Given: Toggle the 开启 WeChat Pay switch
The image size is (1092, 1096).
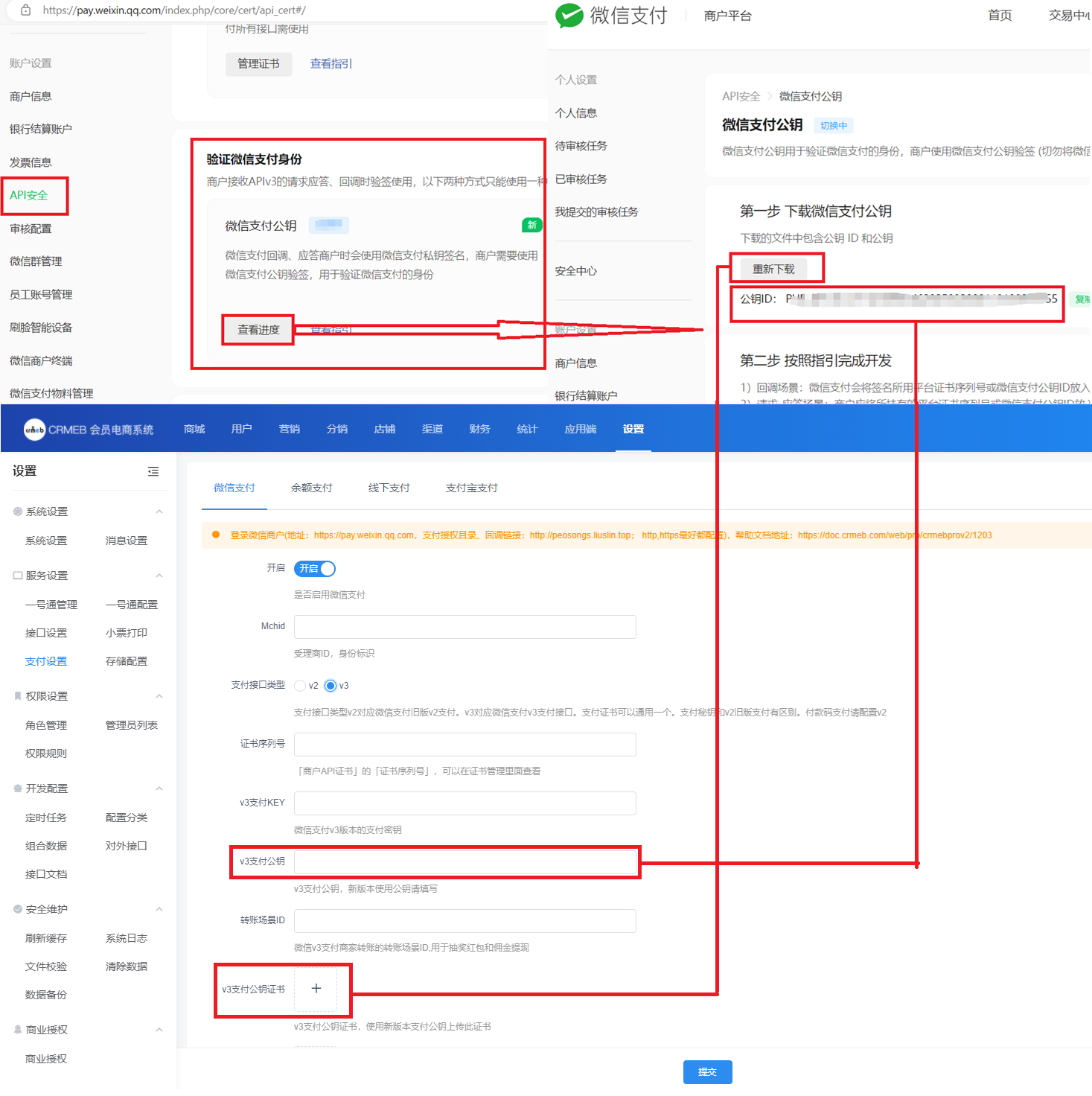Looking at the screenshot, I should point(315,569).
